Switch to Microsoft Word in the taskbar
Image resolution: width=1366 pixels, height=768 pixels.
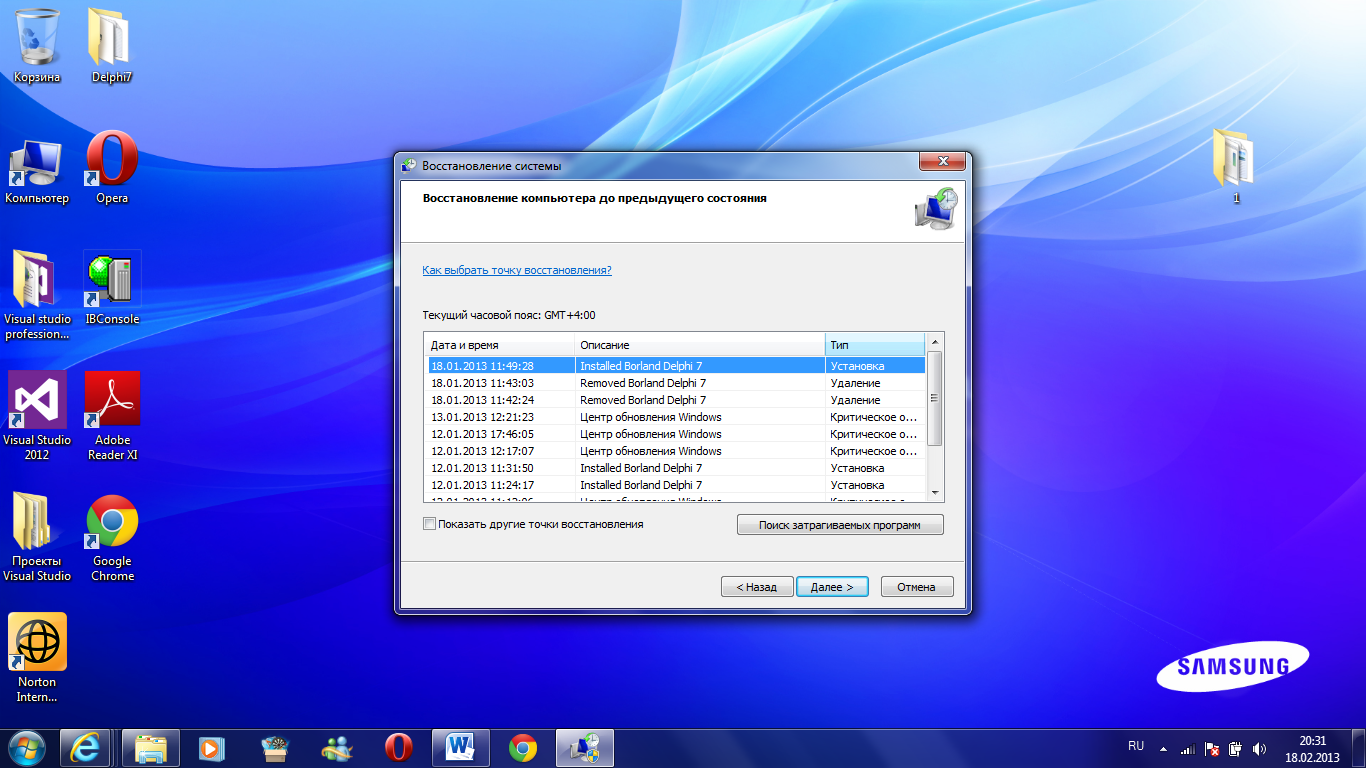point(461,748)
